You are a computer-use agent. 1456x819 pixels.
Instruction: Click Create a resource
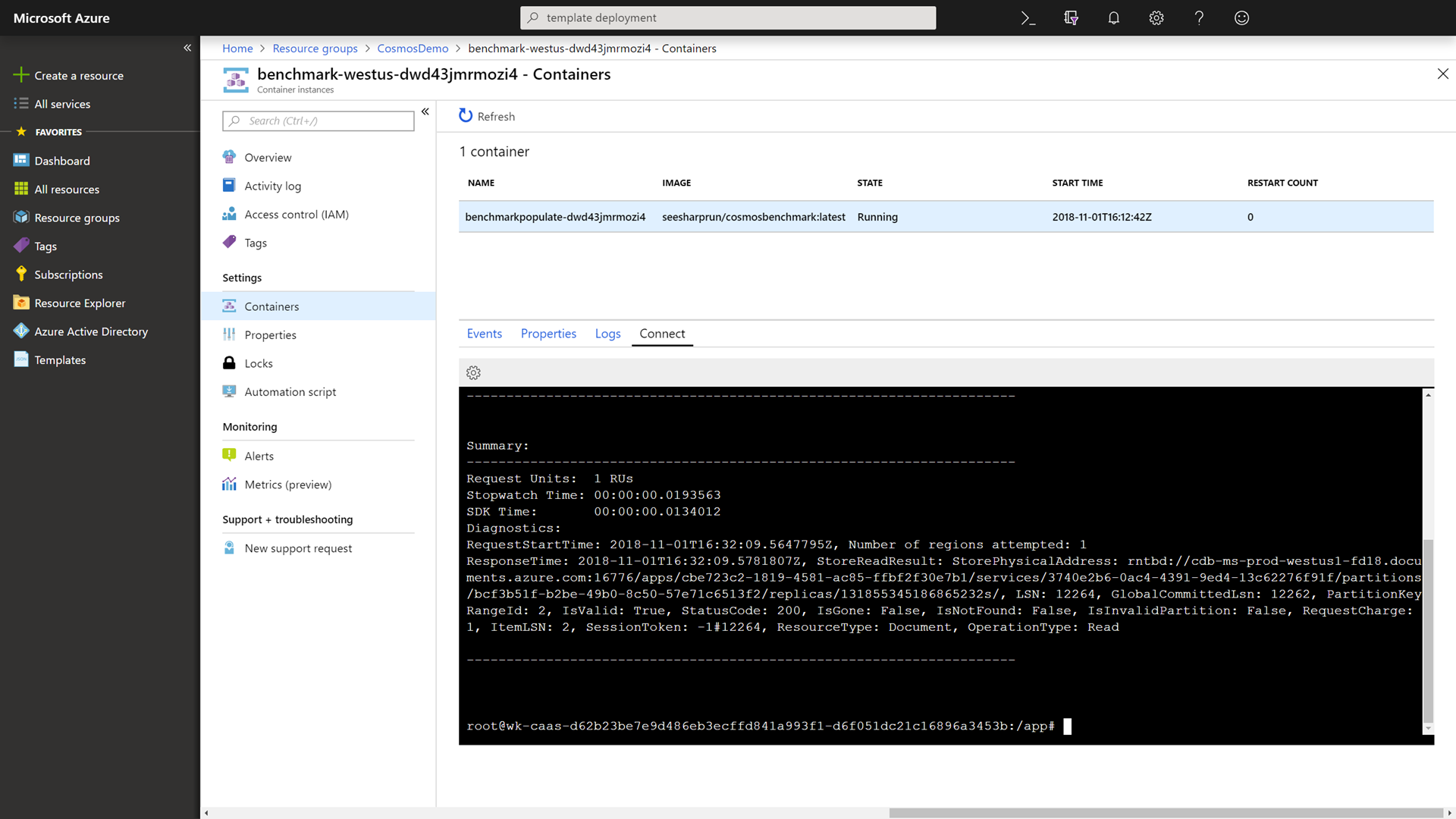pyautogui.click(x=78, y=76)
